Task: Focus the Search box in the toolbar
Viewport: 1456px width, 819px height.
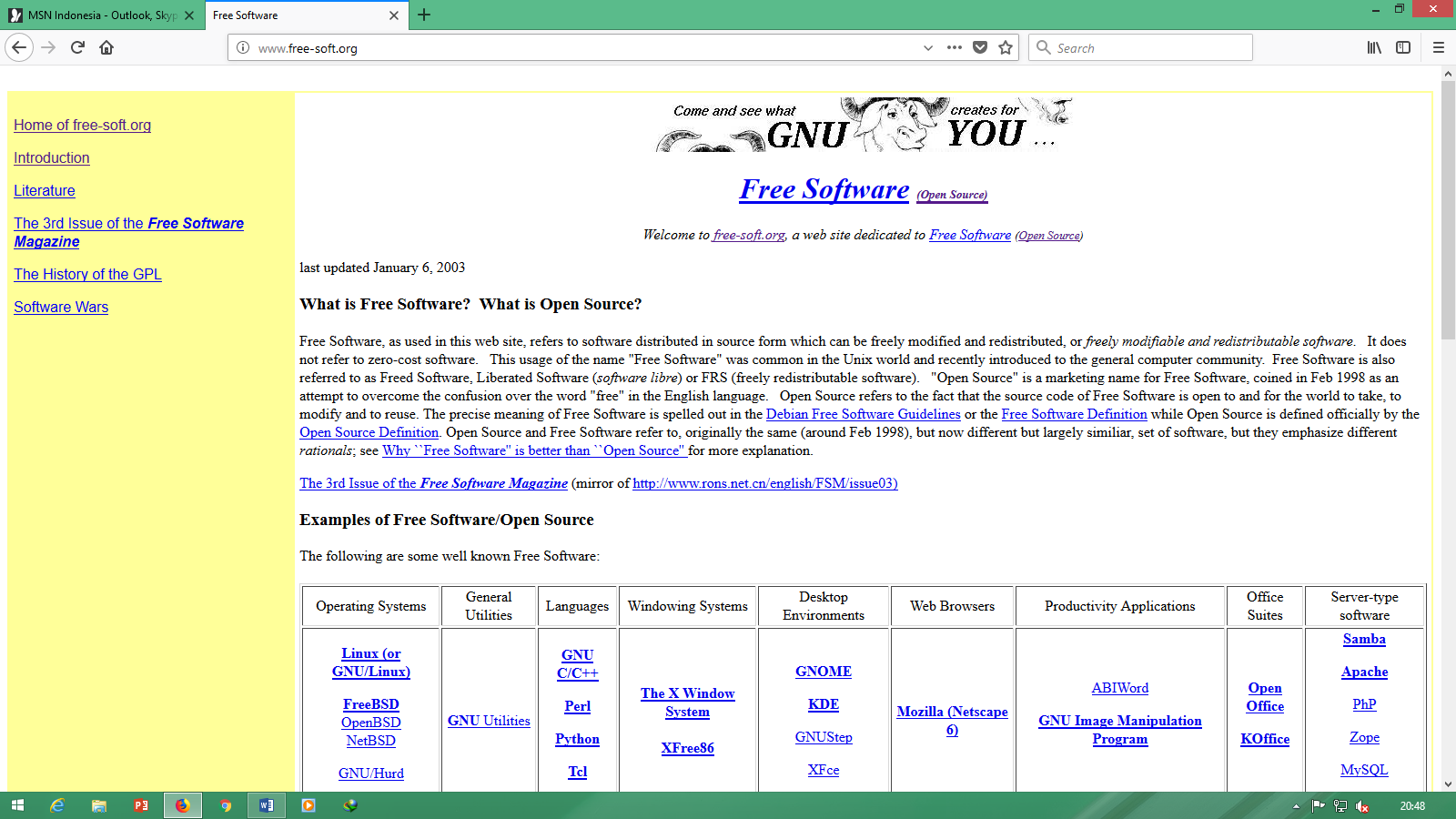Action: click(1141, 47)
